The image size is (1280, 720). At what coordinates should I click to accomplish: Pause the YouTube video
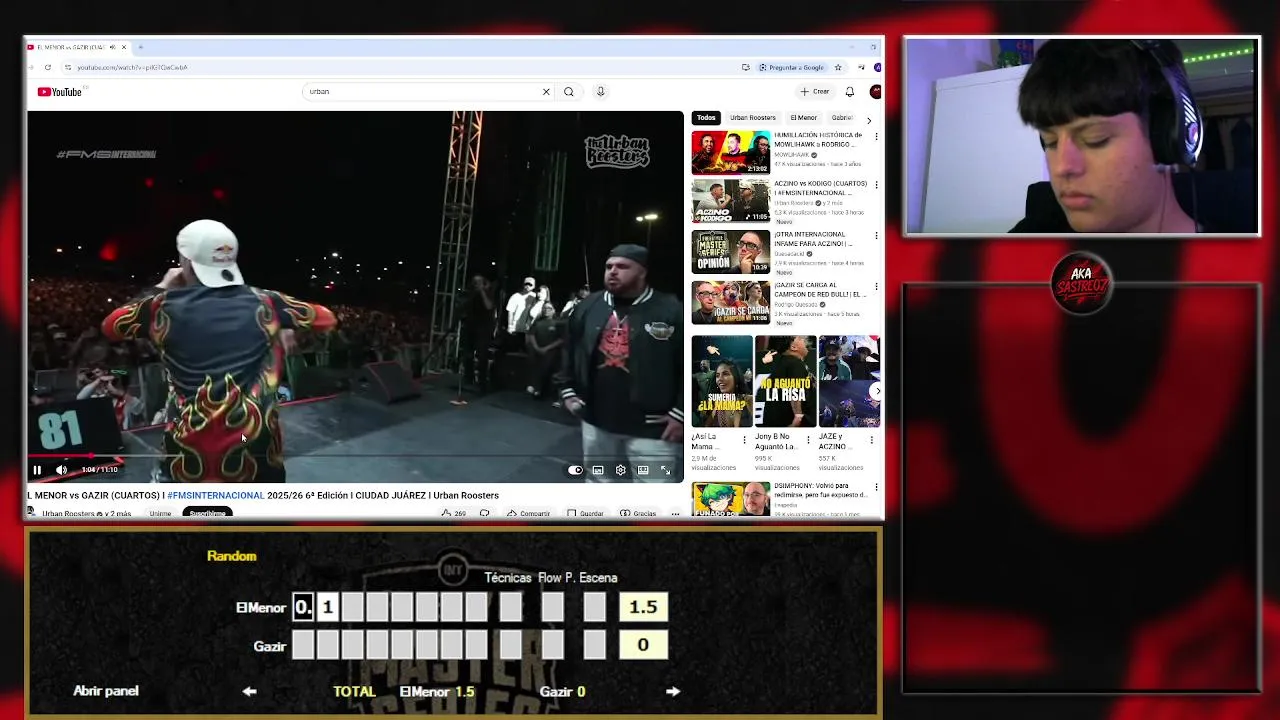[x=37, y=470]
